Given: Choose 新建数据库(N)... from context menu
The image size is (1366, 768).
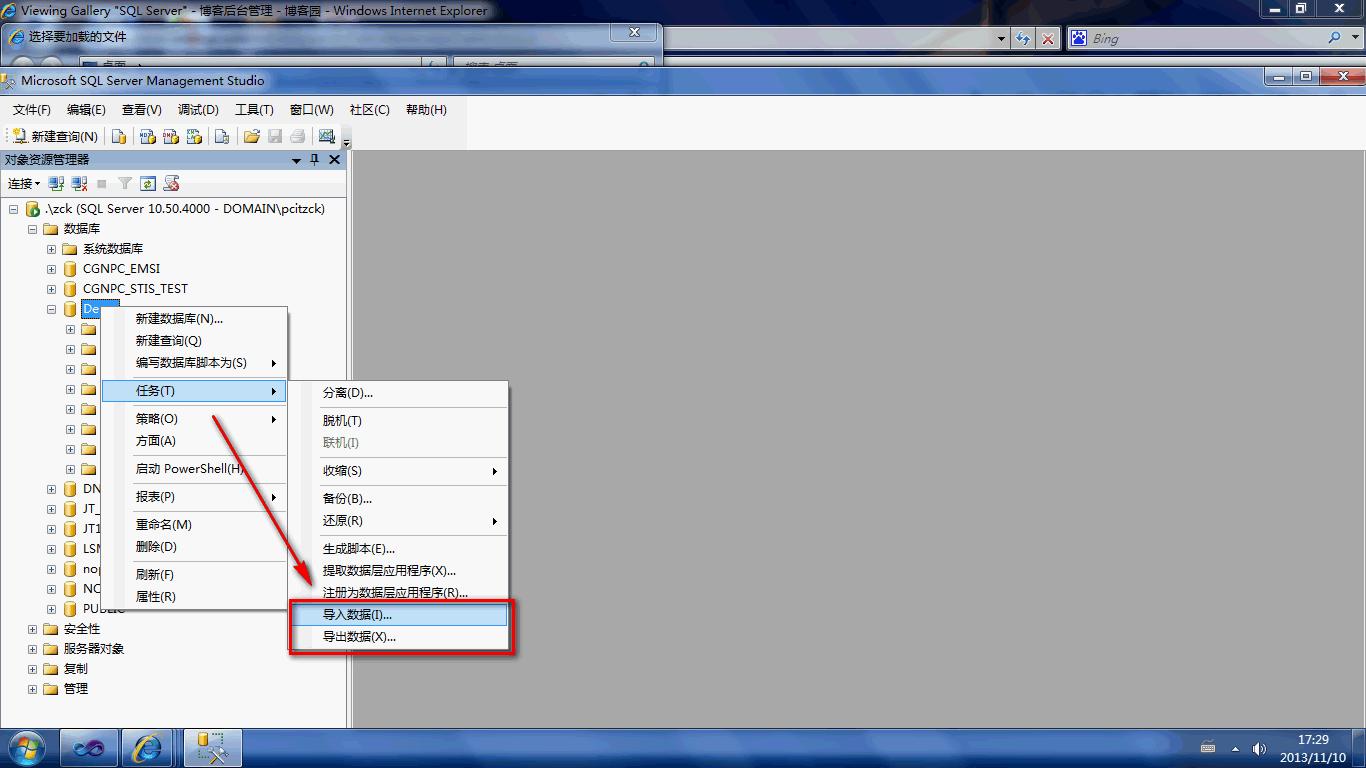Looking at the screenshot, I should [195, 319].
